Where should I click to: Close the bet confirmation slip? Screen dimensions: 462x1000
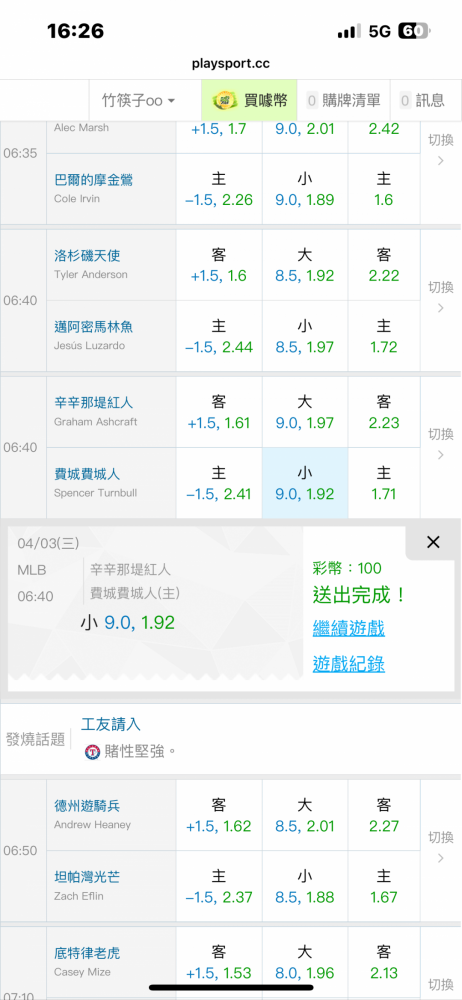click(x=433, y=542)
